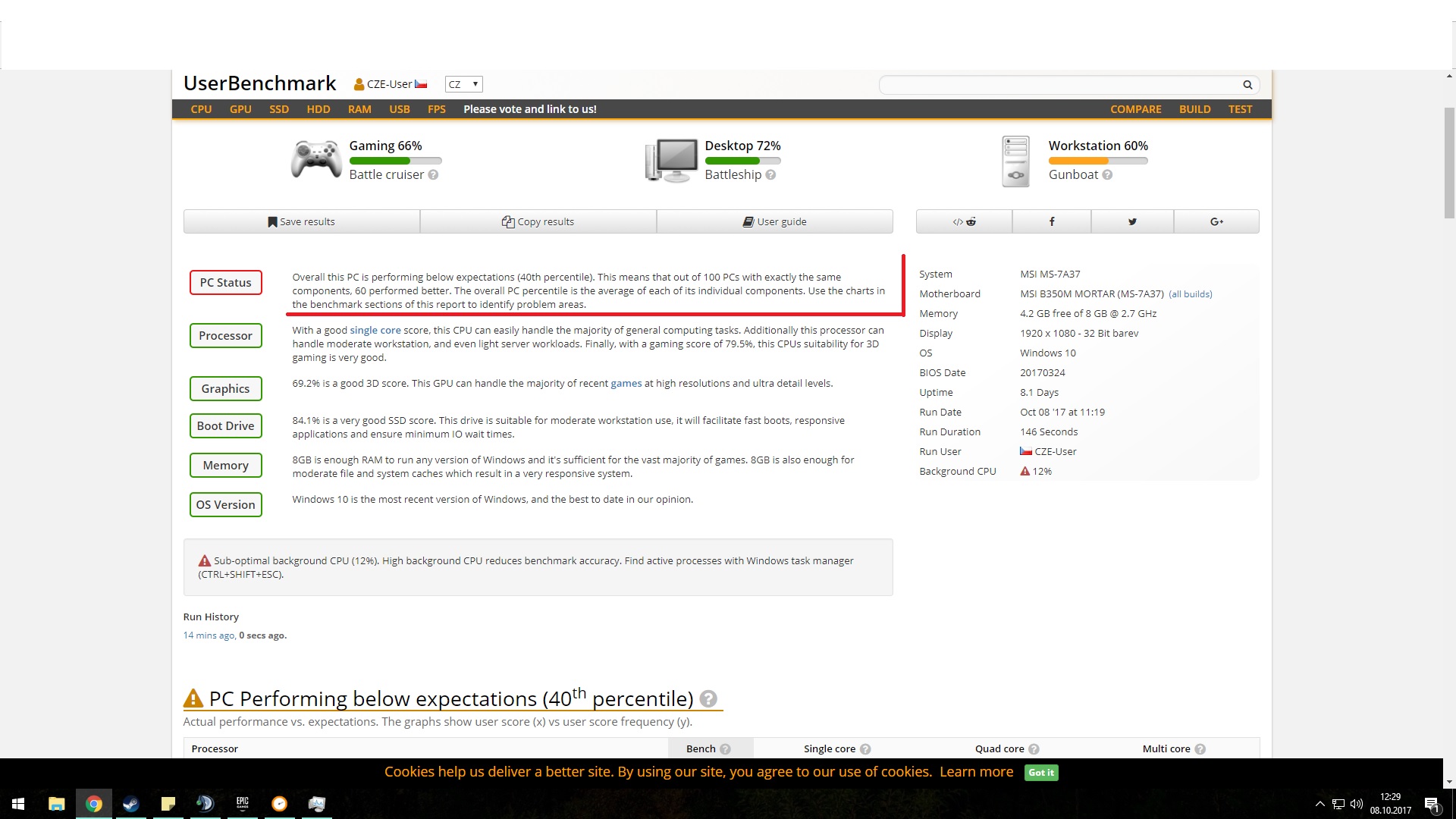Click the Background CPU warning triangle

[x=1025, y=471]
